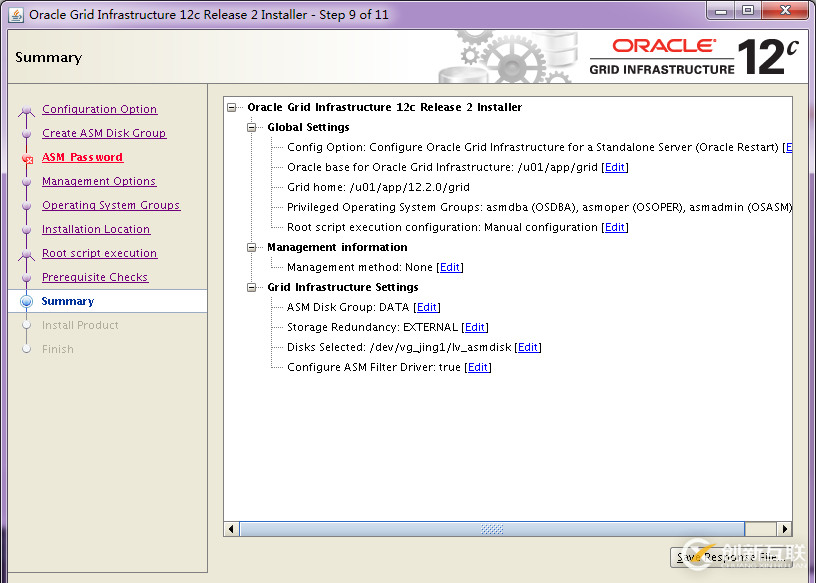Open Create ASM Disk Group step
This screenshot has height=583, width=816.
coord(104,133)
